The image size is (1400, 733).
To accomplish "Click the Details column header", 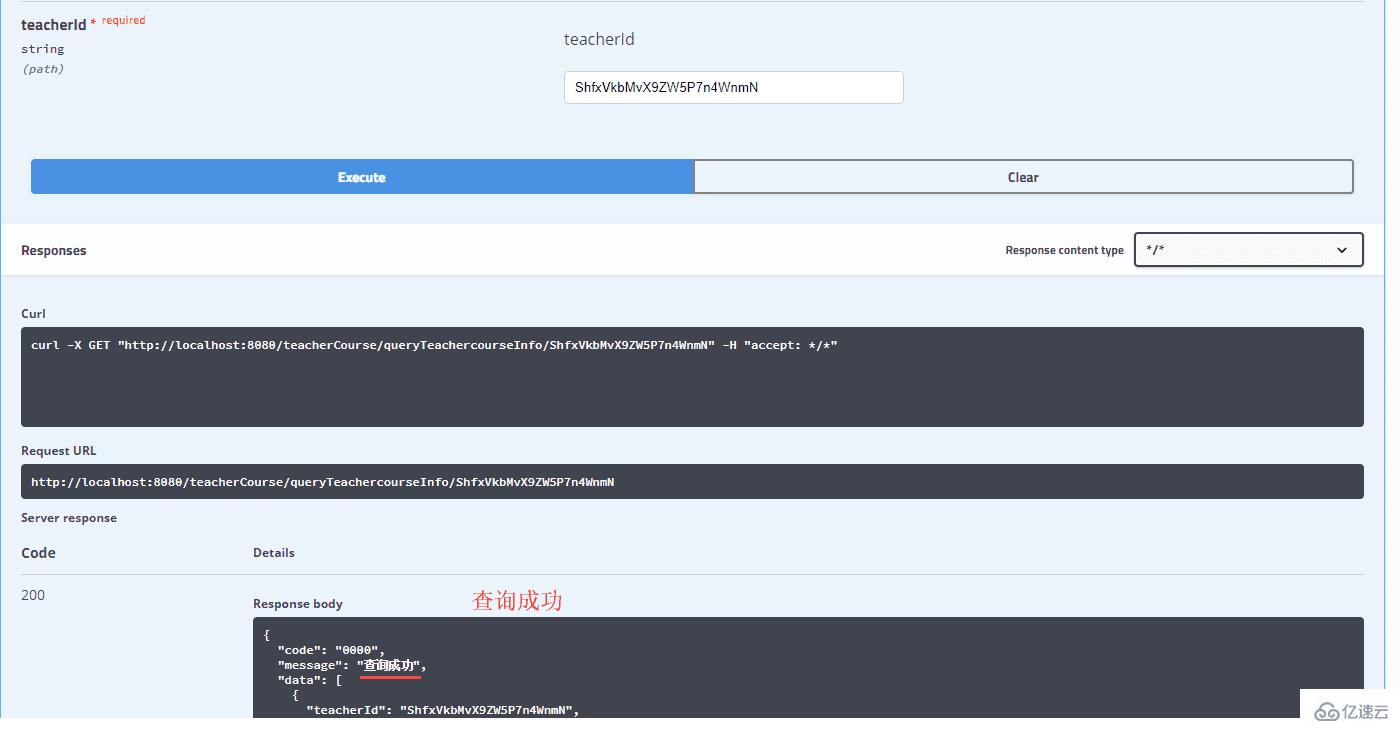I will 274,552.
